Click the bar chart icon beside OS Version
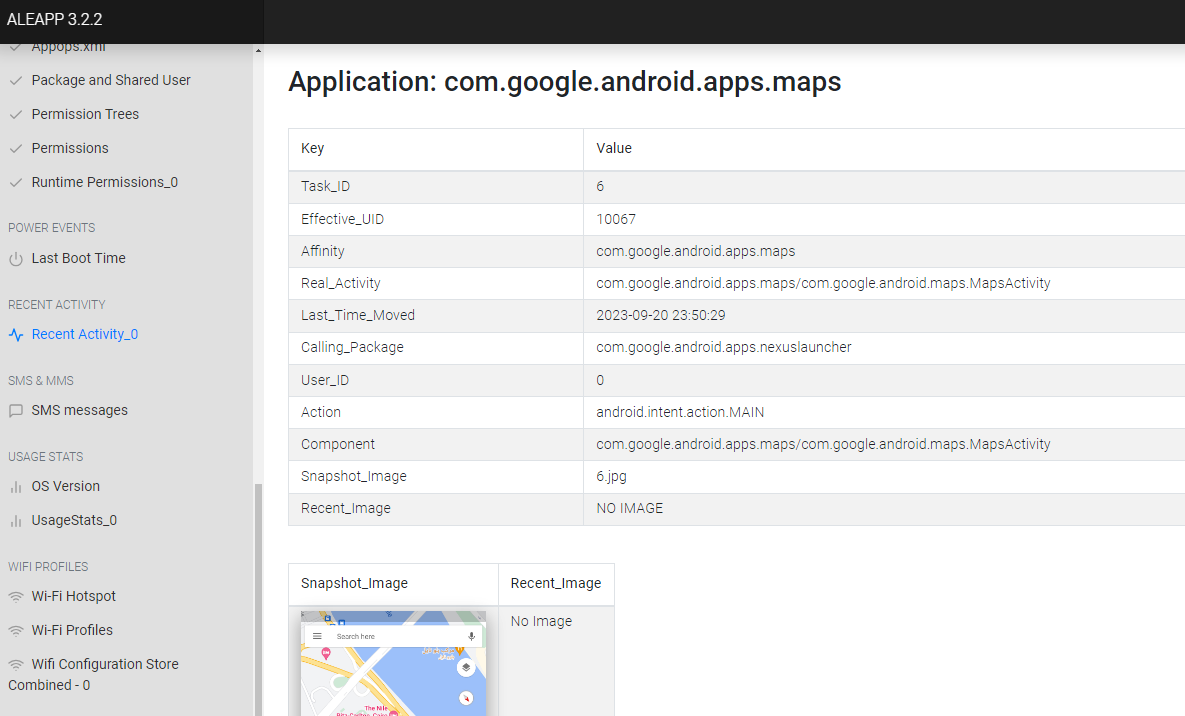 pyautogui.click(x=15, y=487)
